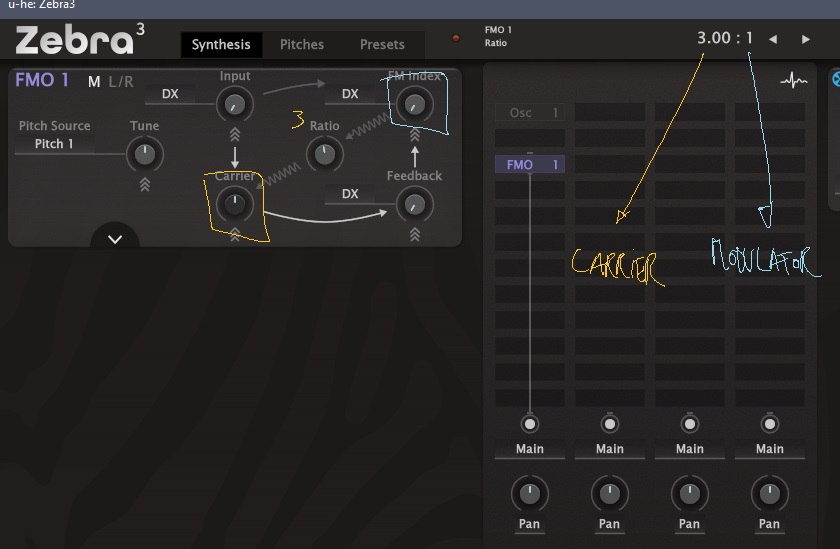Click fourth lane output circle
The height and width of the screenshot is (549, 840).
[770, 424]
